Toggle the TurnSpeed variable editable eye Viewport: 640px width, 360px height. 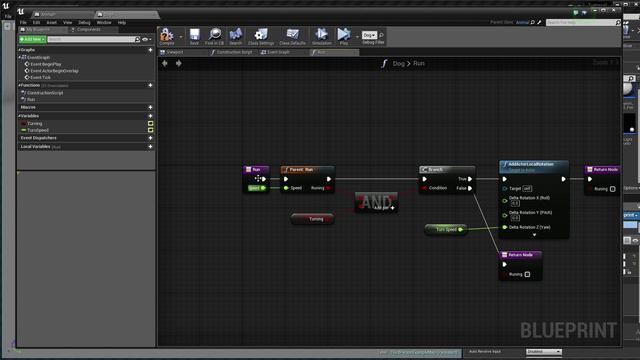[150, 130]
